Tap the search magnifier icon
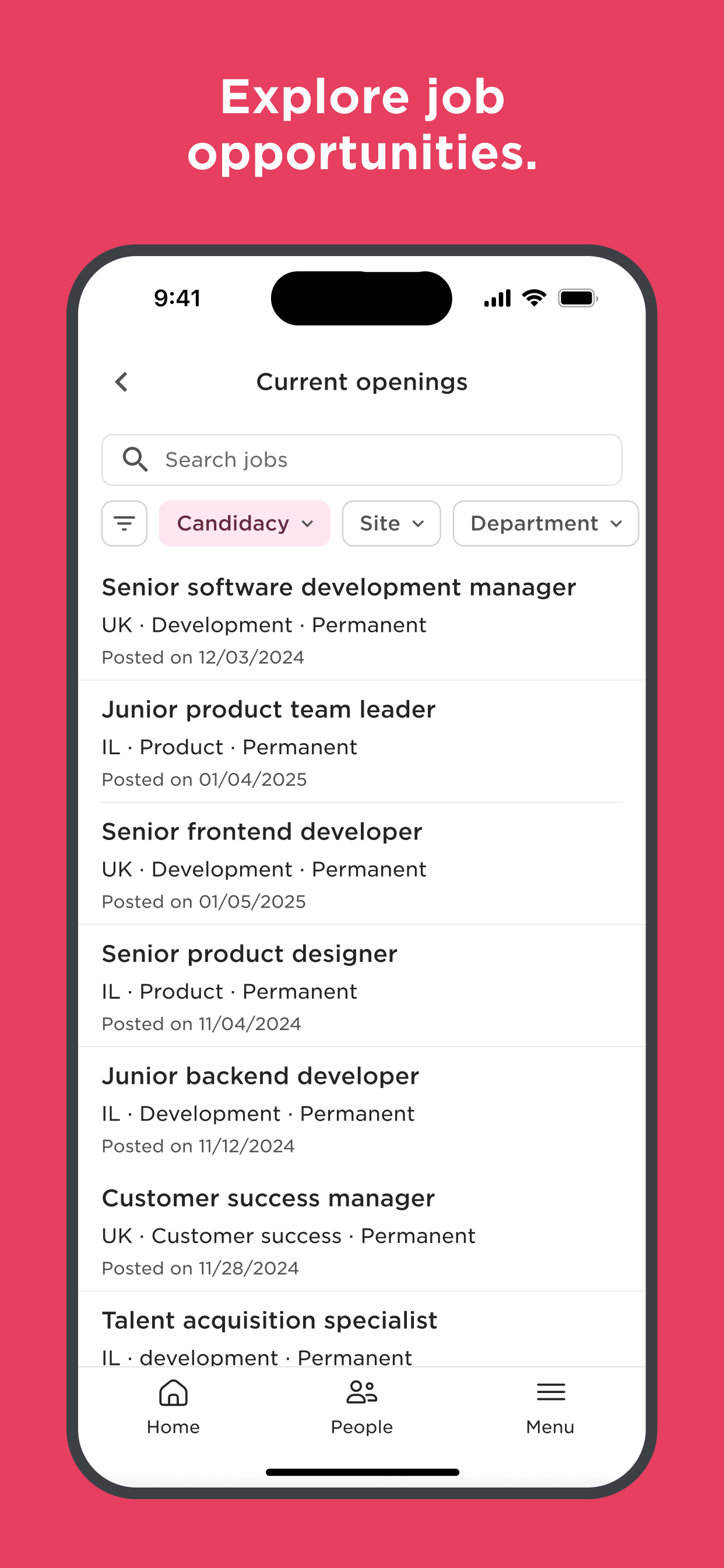The width and height of the screenshot is (724, 1568). coord(135,460)
